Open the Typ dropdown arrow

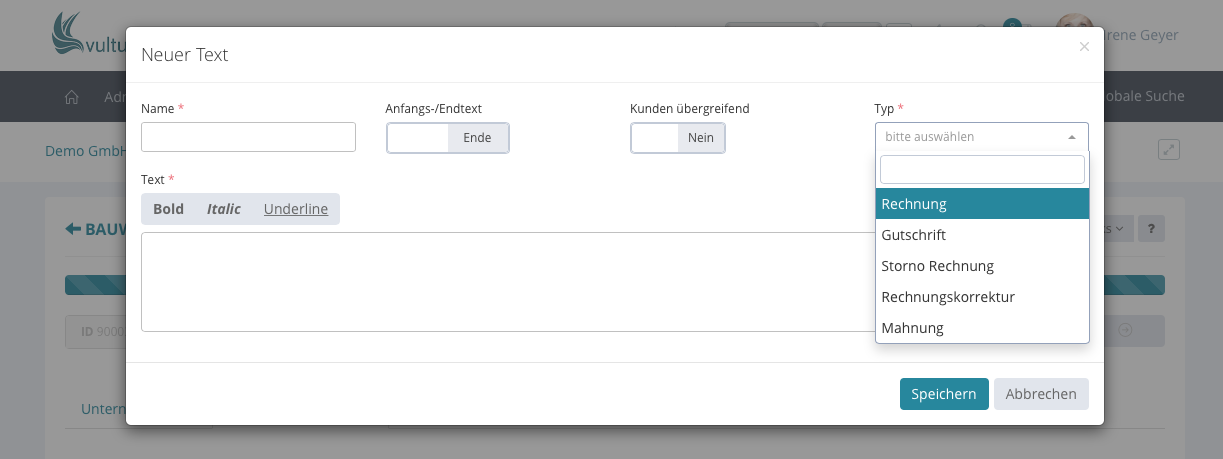pos(1072,137)
